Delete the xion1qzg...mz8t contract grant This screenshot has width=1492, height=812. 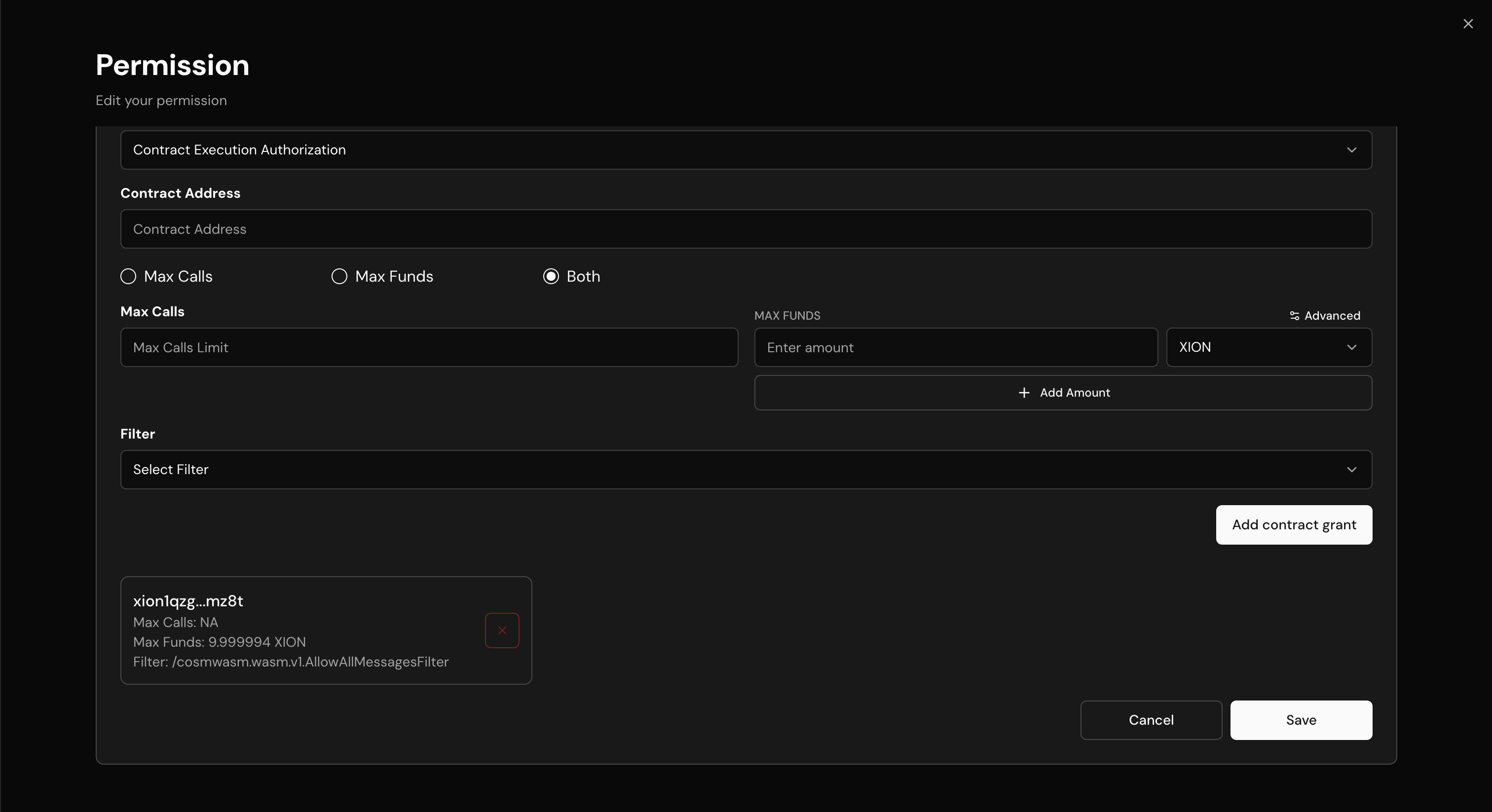(x=502, y=630)
